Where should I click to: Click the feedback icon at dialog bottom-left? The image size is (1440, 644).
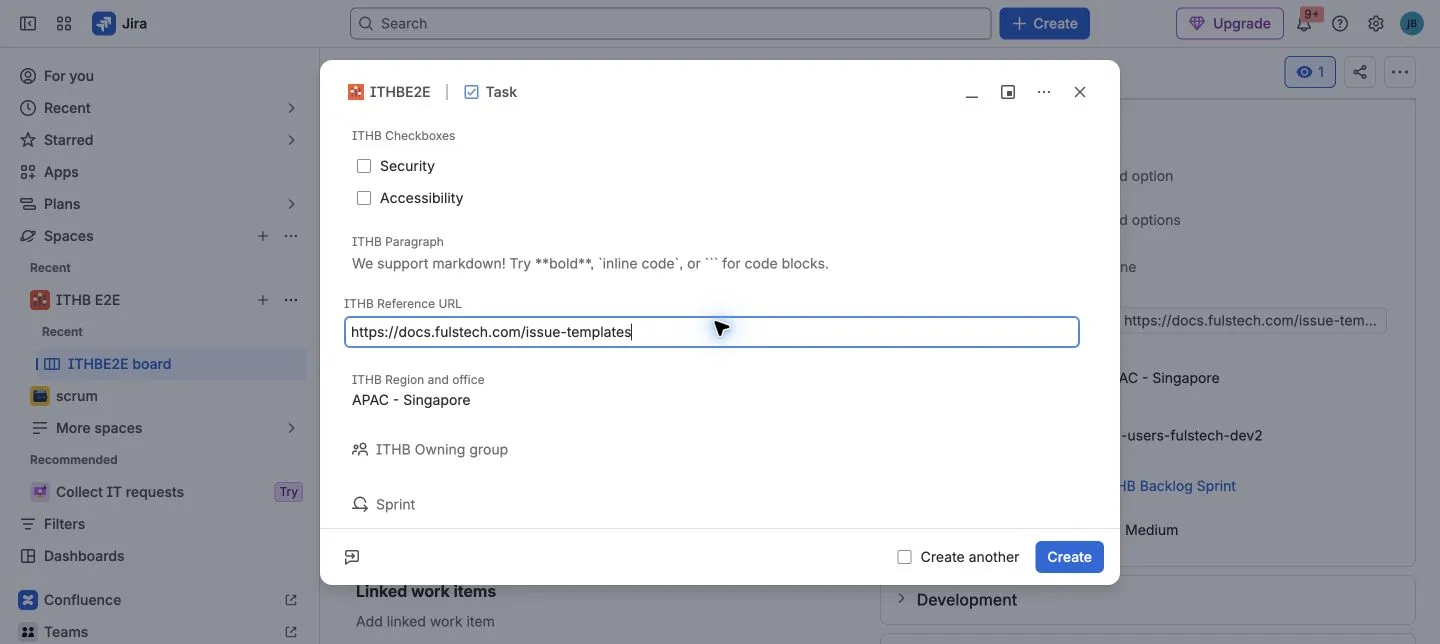click(x=352, y=557)
